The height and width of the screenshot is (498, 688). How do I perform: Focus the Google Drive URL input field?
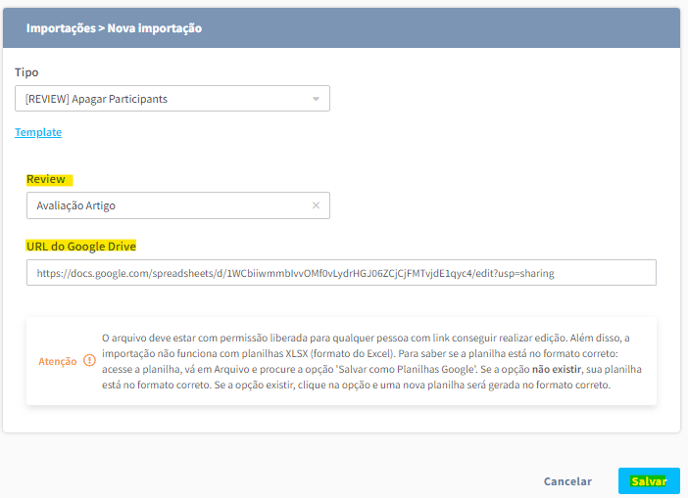click(x=341, y=273)
